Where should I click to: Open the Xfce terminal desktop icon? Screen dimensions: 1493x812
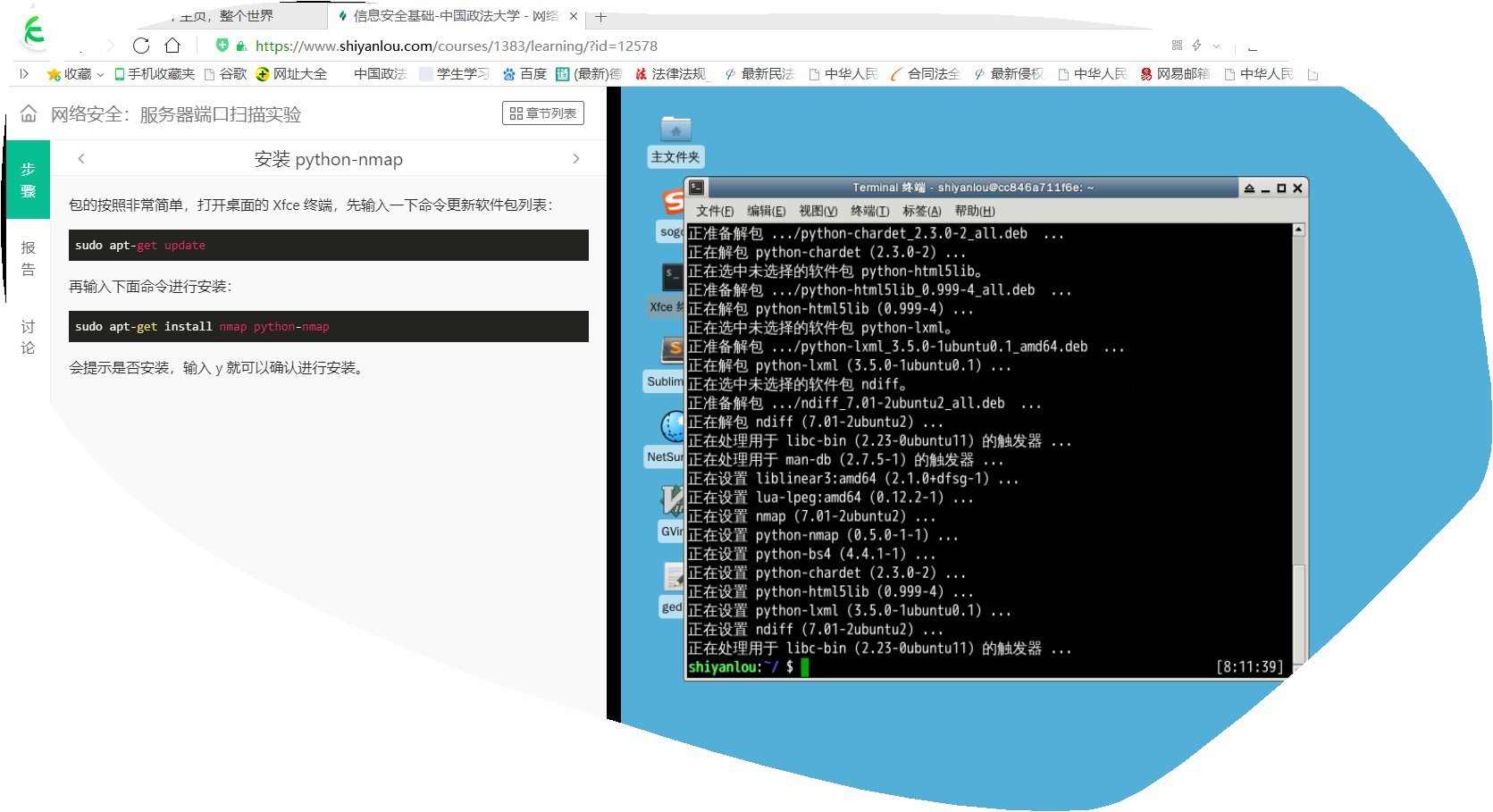click(x=672, y=277)
